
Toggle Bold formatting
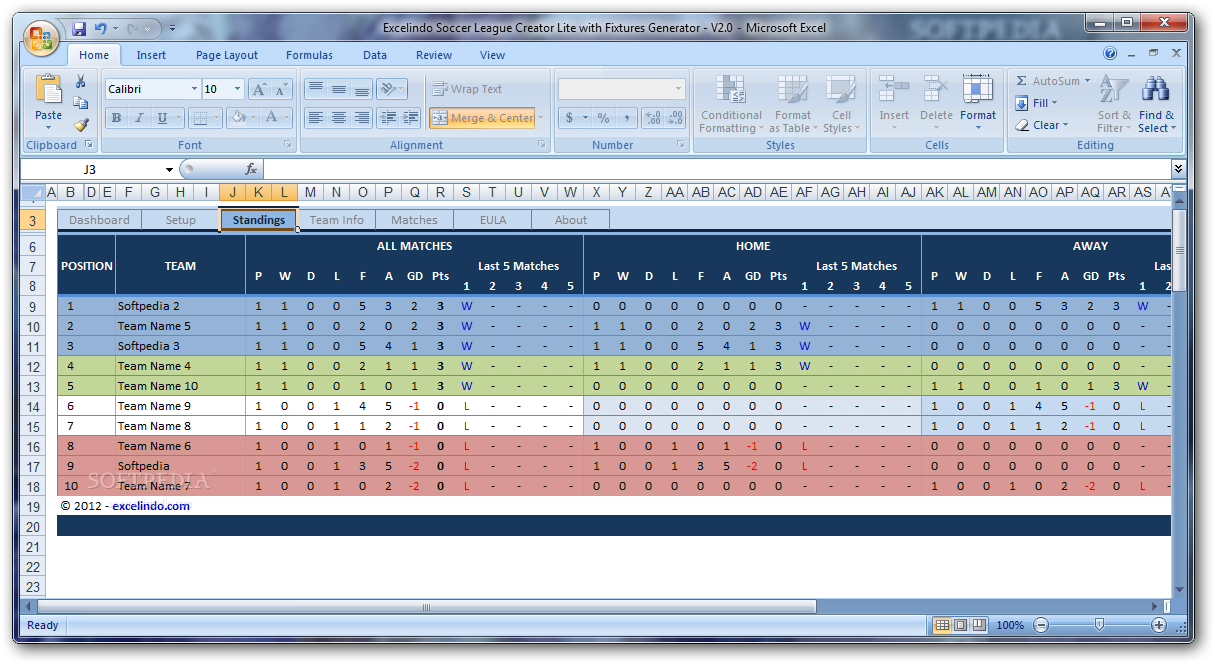click(x=116, y=118)
